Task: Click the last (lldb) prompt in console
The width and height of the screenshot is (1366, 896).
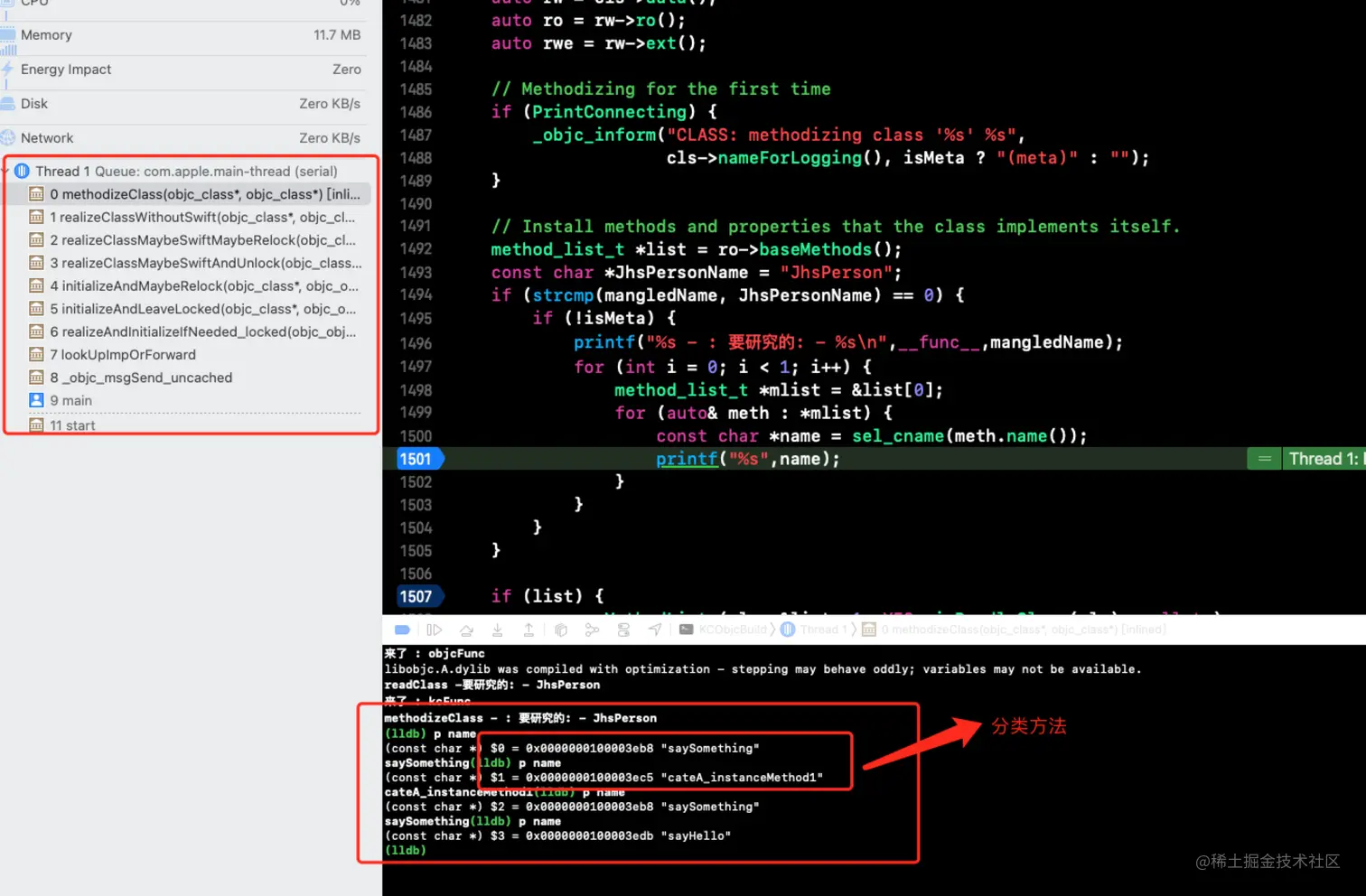Action: tap(405, 850)
